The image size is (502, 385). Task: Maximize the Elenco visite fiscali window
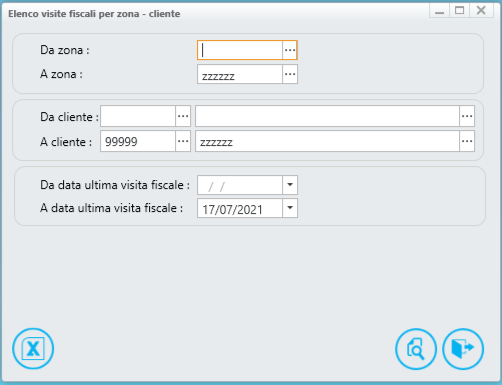pyautogui.click(x=459, y=11)
